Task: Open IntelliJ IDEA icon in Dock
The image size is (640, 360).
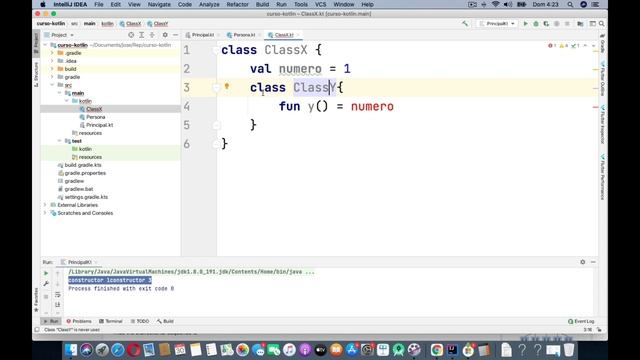Action: point(452,350)
